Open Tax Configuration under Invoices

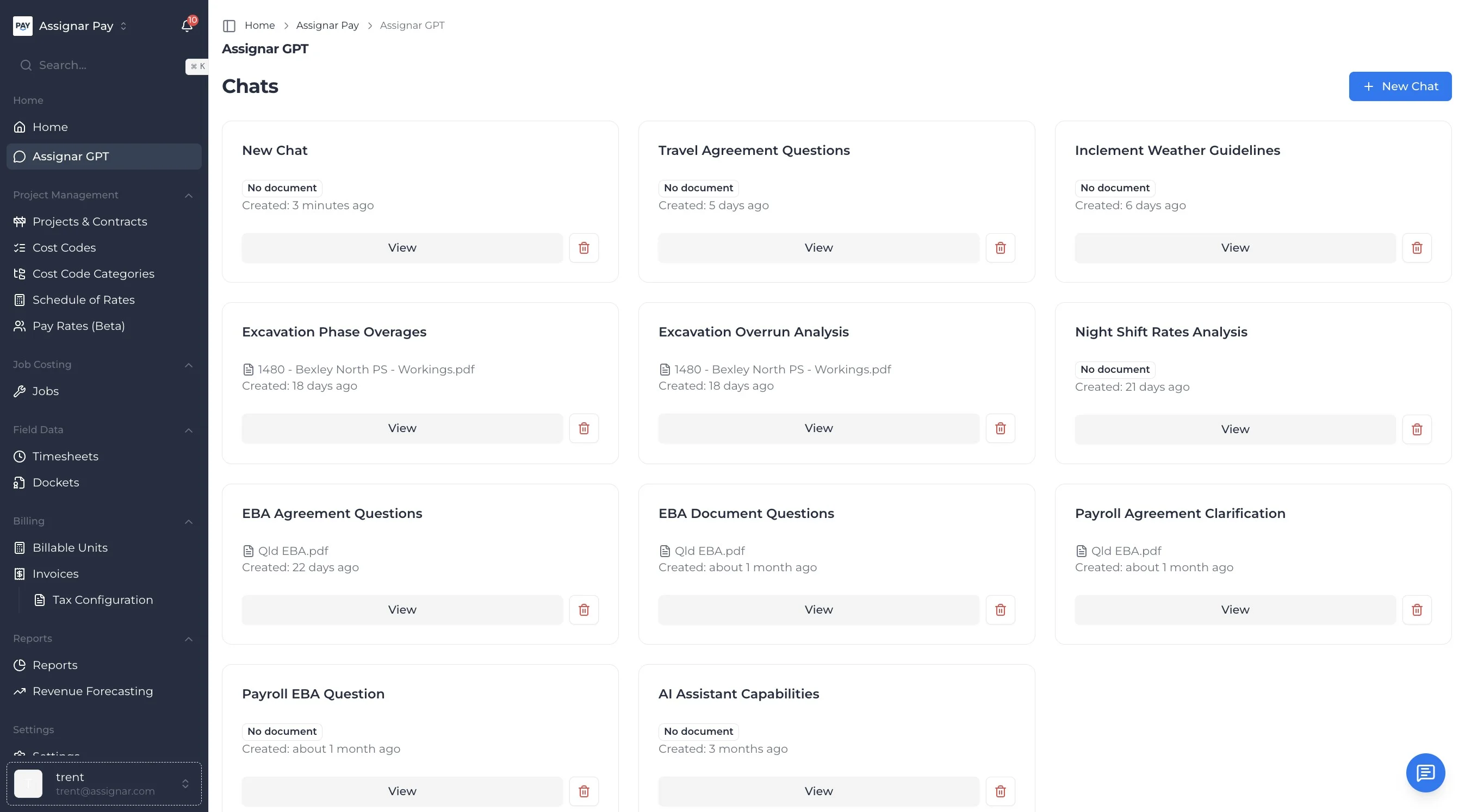pos(103,600)
